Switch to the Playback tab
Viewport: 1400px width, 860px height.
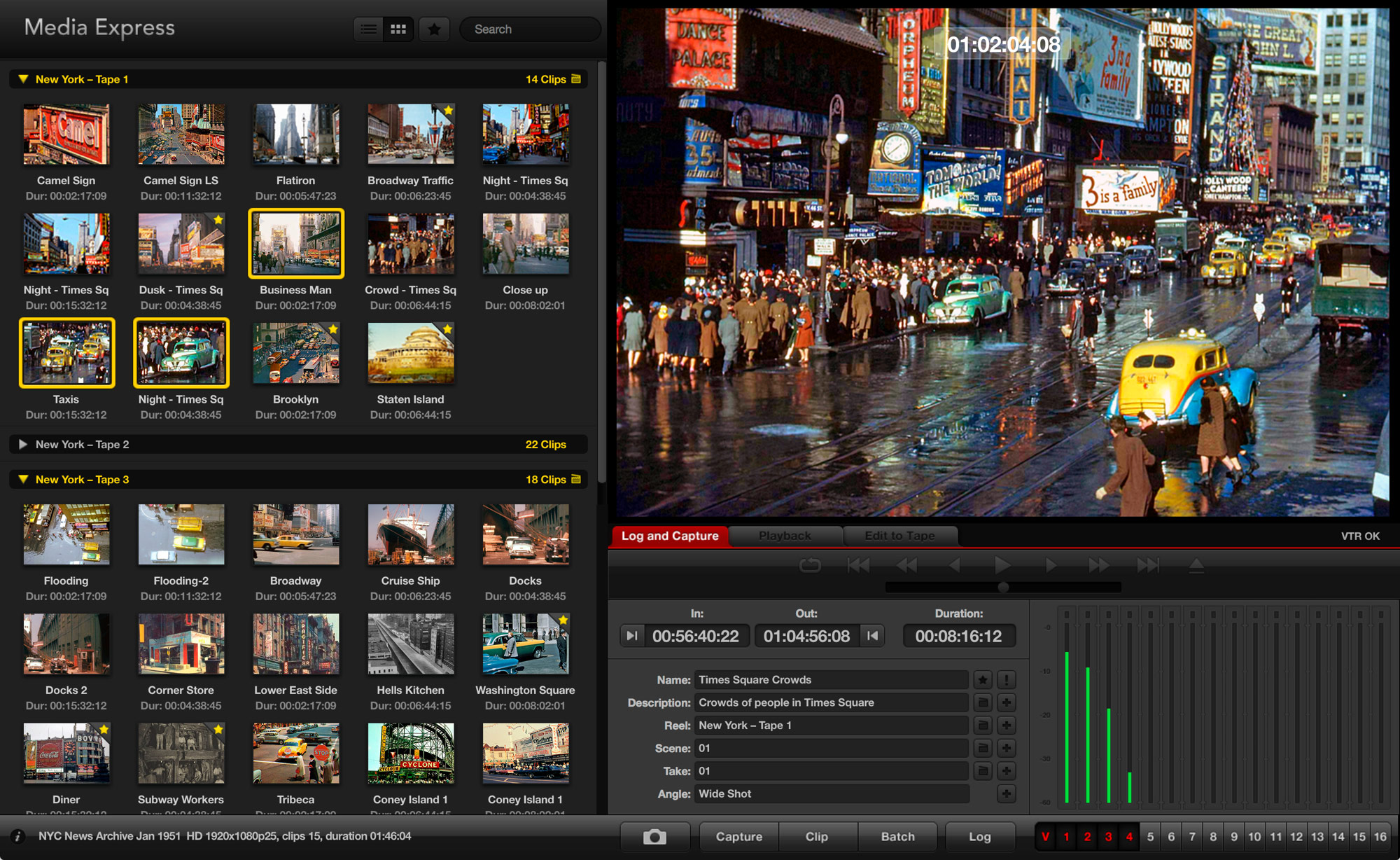coord(784,536)
